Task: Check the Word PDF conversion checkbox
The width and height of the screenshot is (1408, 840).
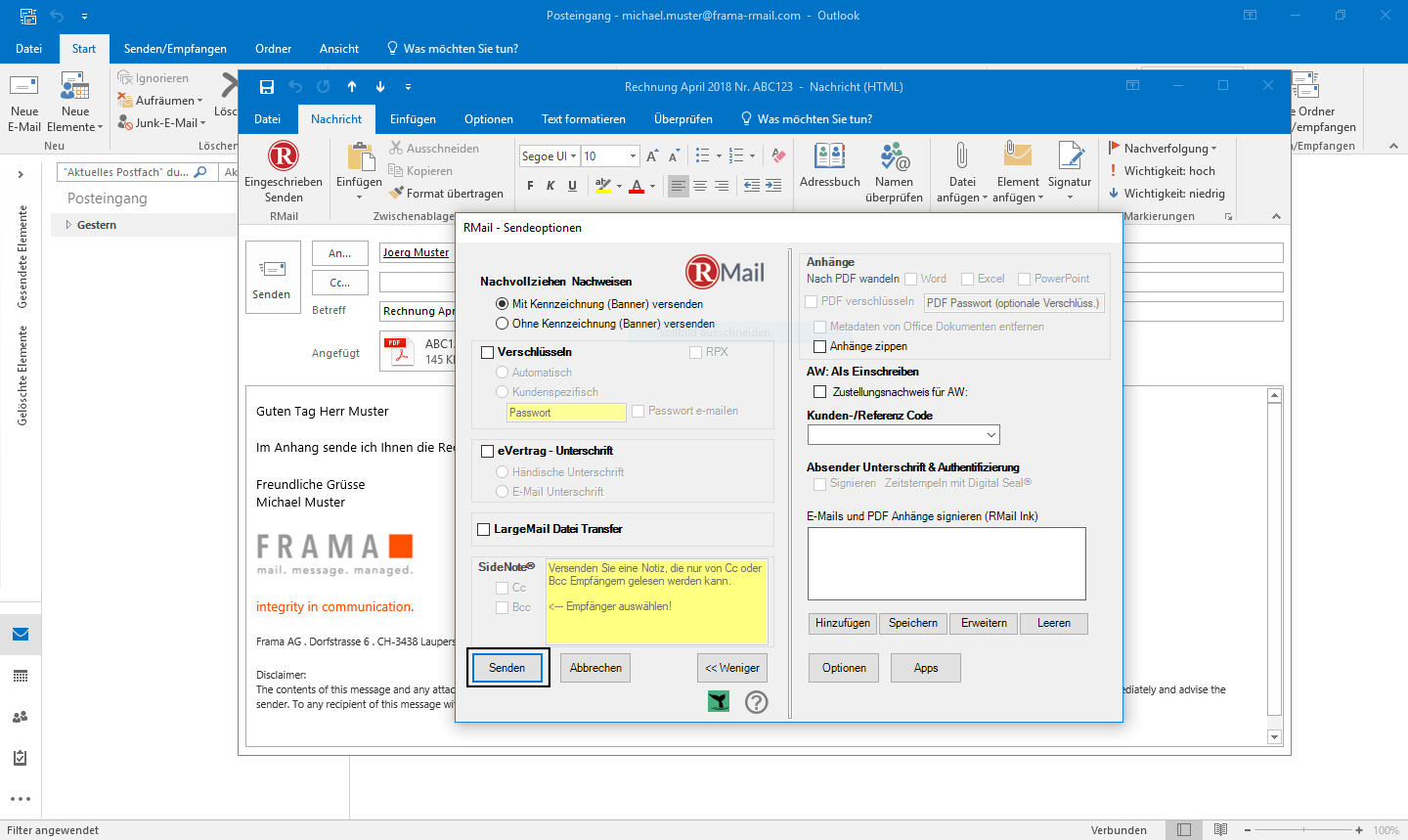Action: coord(911,280)
